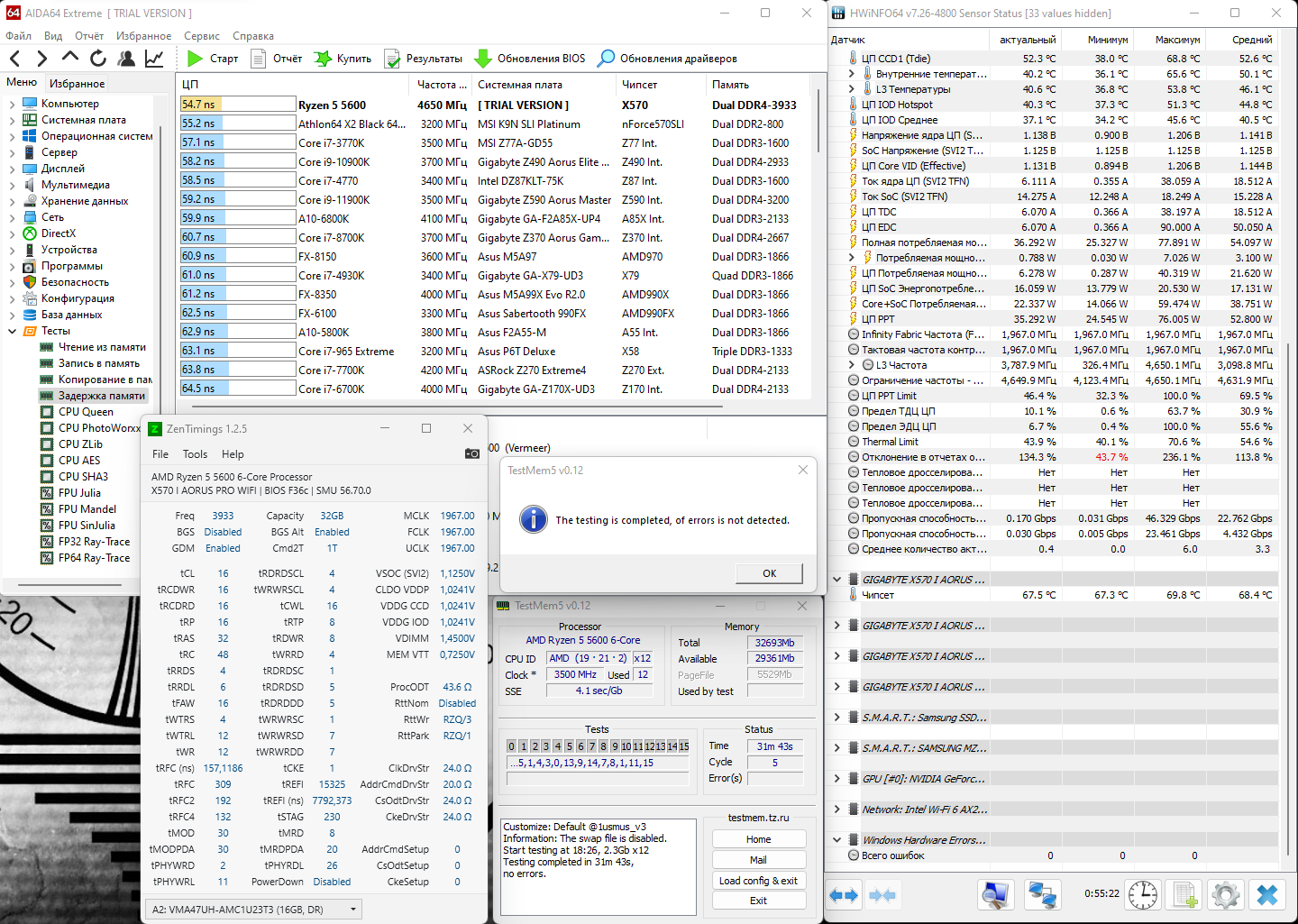Image resolution: width=1298 pixels, height=924 pixels.
Task: Close sensors with HWiNFO blue X icon
Action: tap(1267, 894)
